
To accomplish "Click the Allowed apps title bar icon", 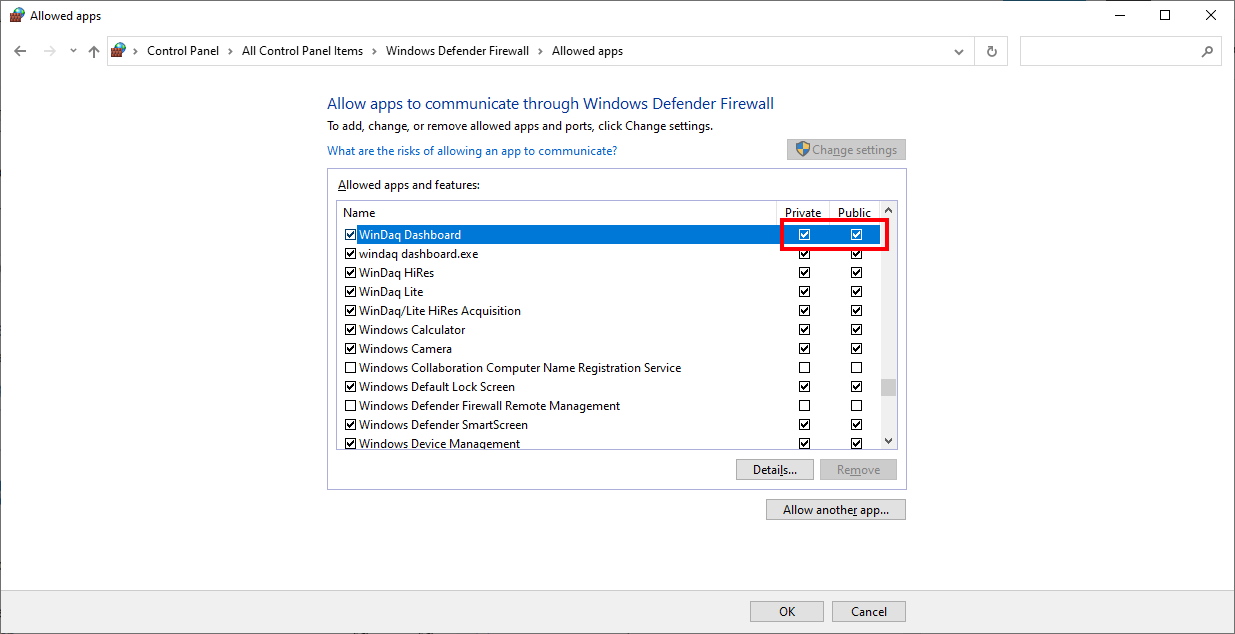I will [17, 15].
